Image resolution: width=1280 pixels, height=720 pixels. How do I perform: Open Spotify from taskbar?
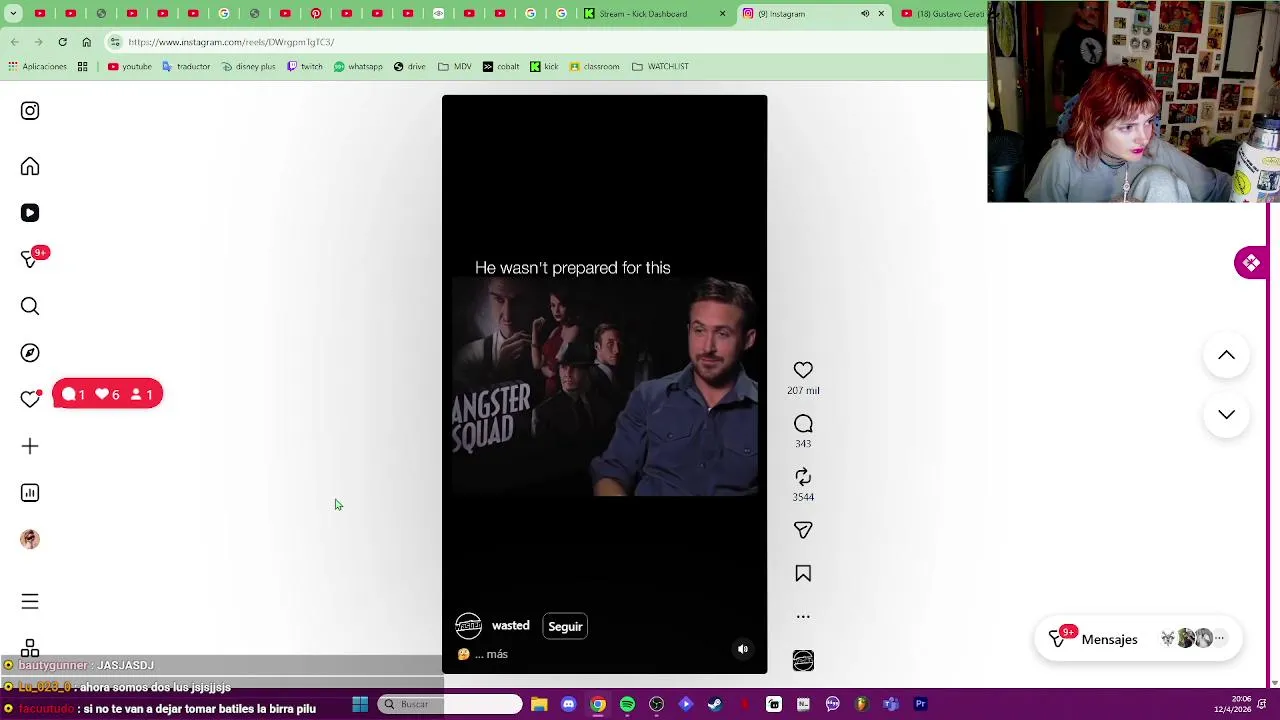[x=627, y=705]
